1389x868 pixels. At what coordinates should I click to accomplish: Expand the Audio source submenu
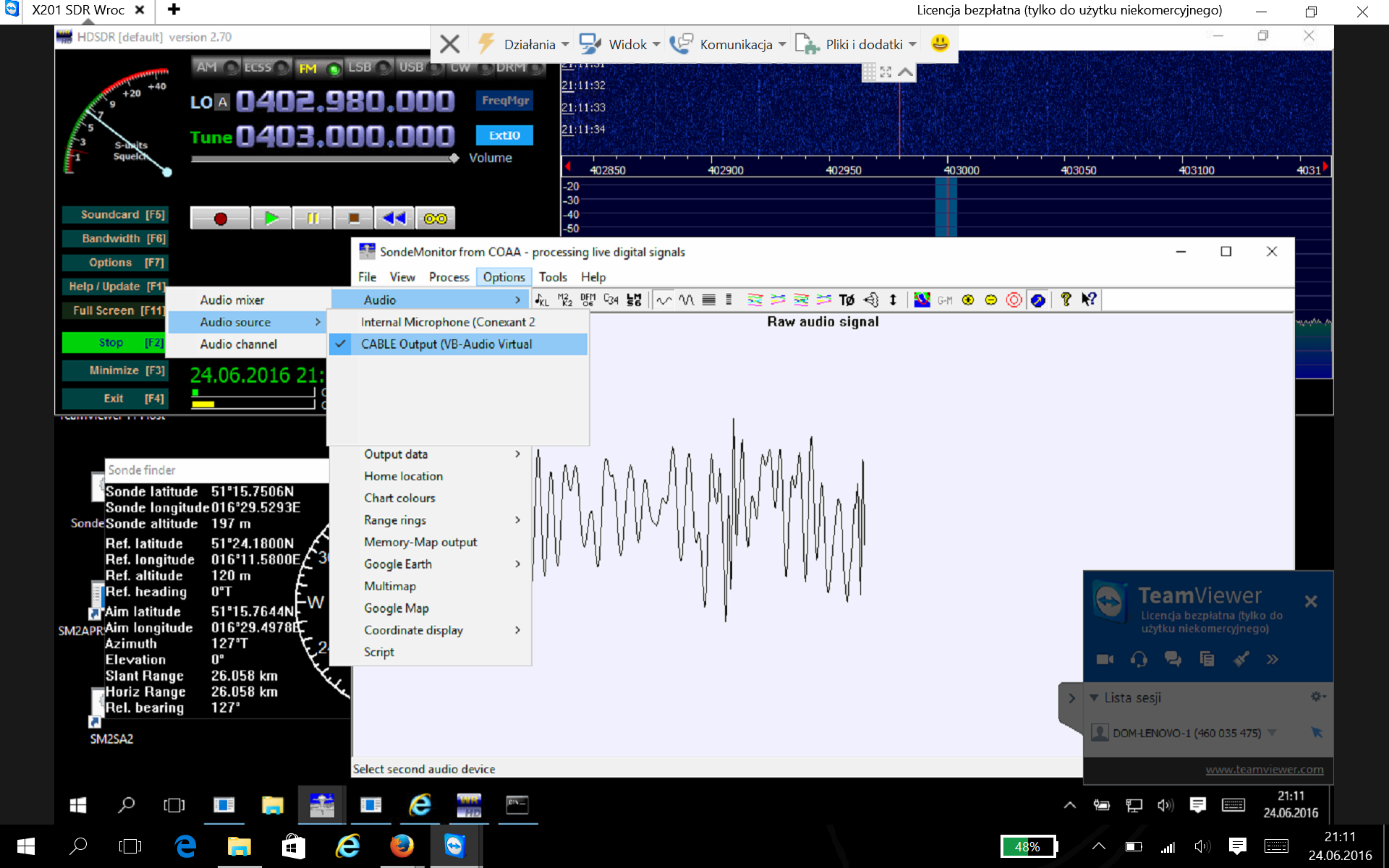247,322
